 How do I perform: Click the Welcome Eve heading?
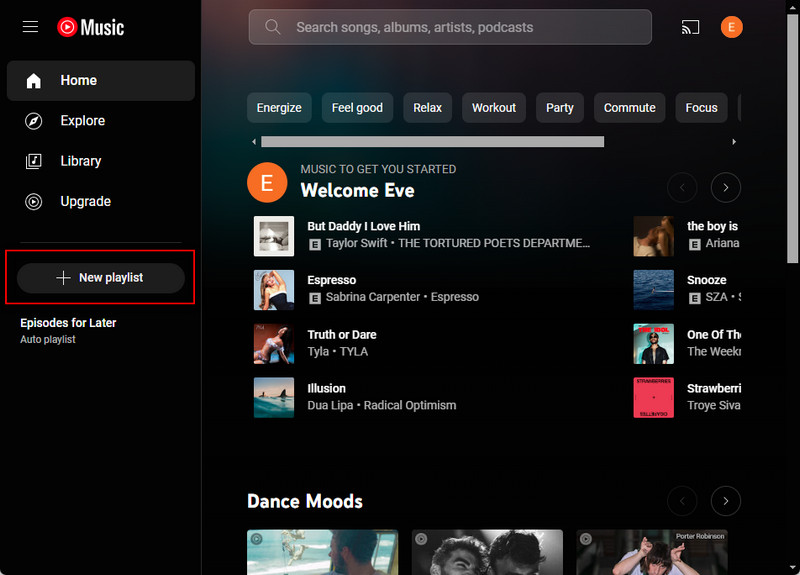coord(357,190)
